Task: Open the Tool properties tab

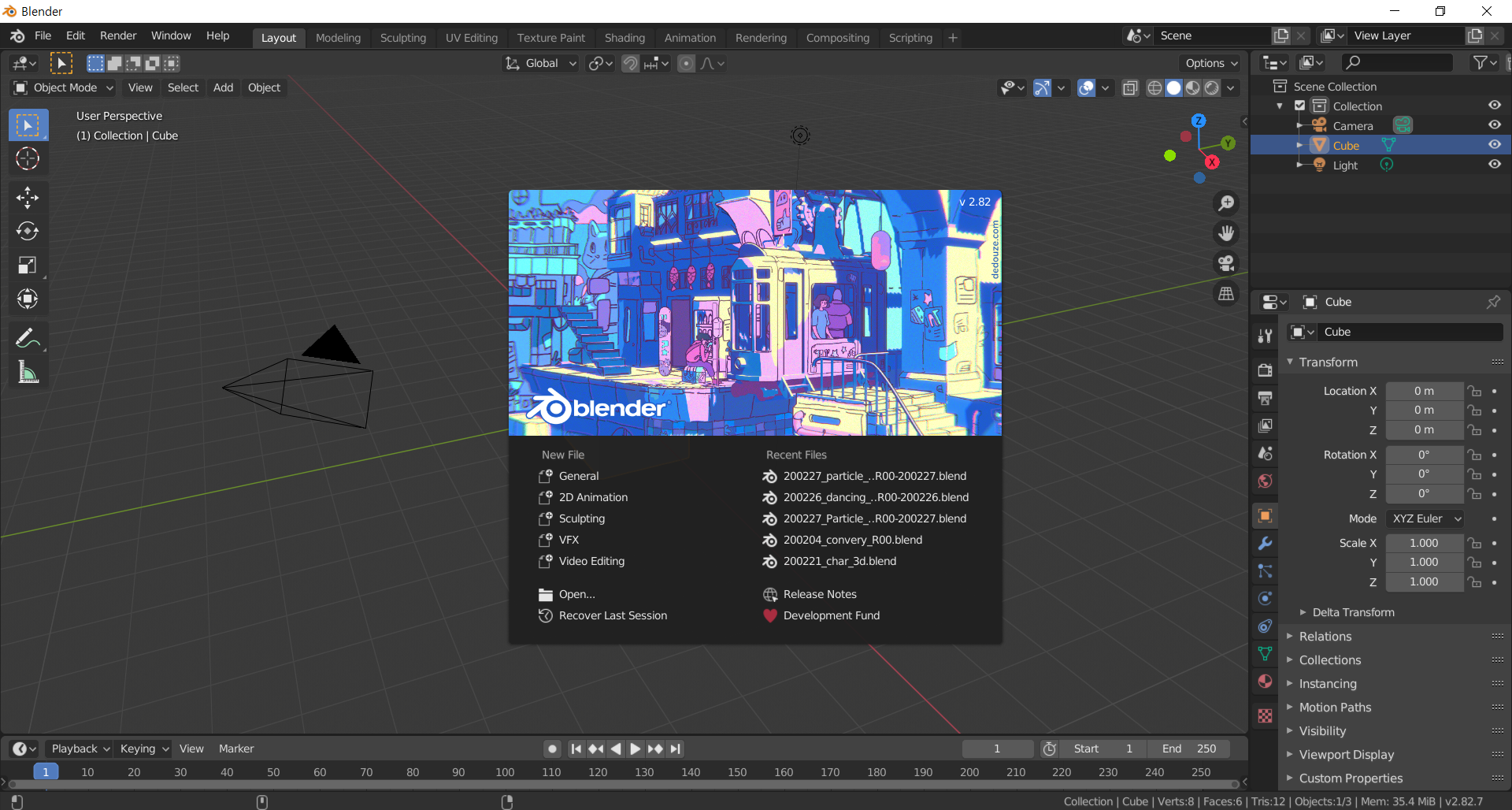Action: (x=1265, y=336)
